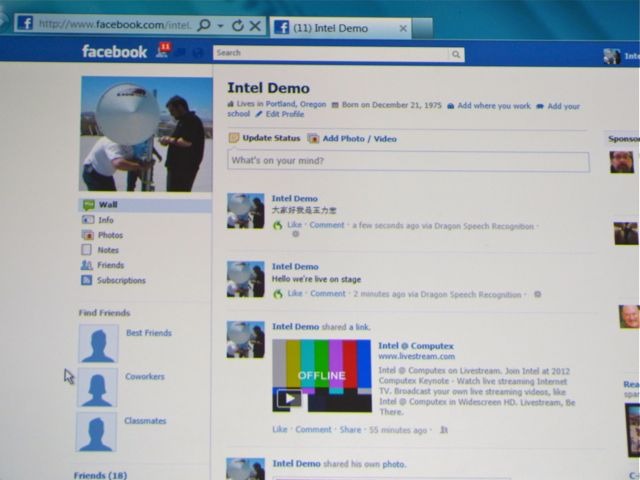Click Like on Intel @ Computex post

(x=280, y=429)
